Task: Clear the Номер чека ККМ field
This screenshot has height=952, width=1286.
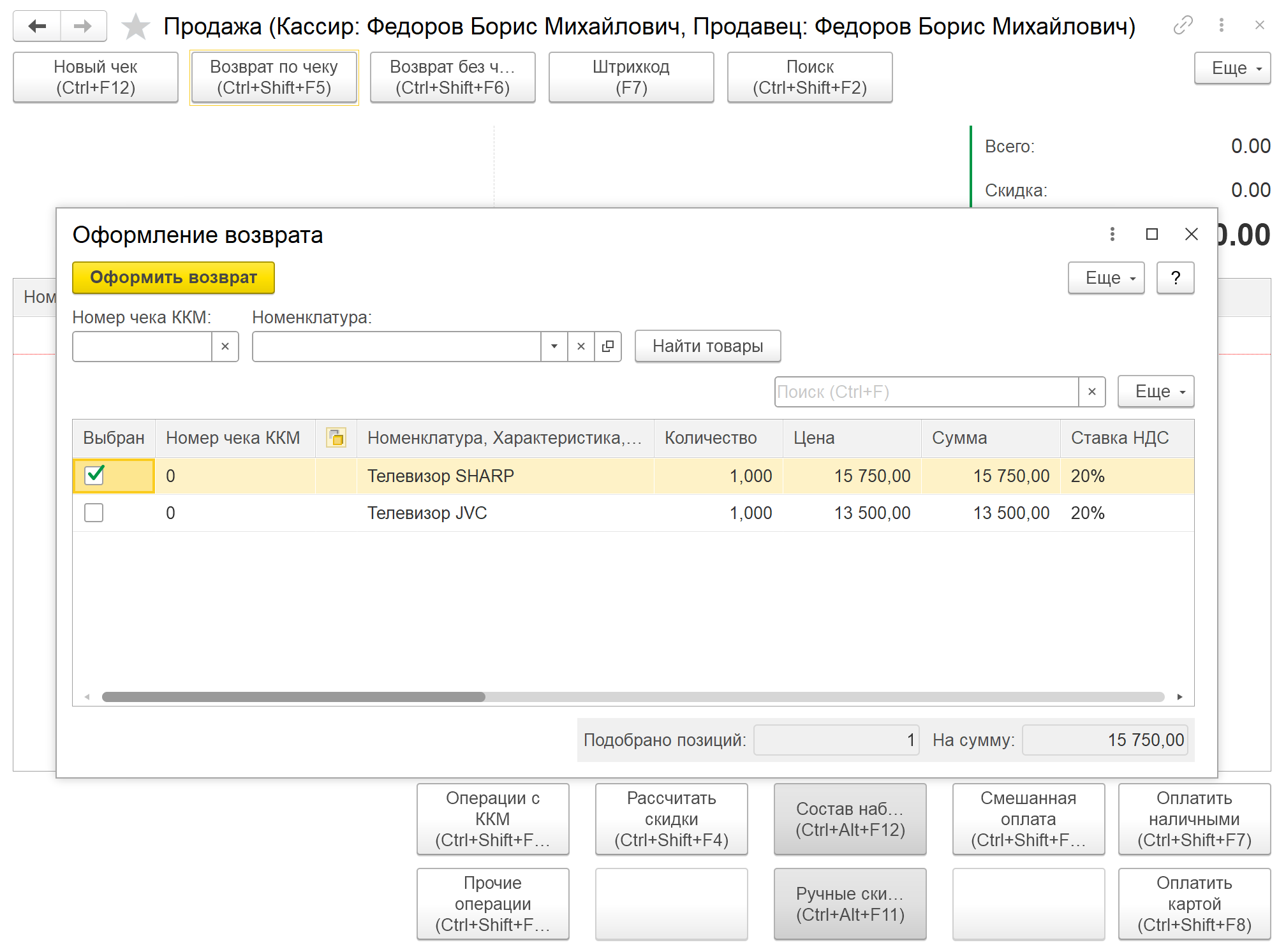Action: [x=225, y=346]
